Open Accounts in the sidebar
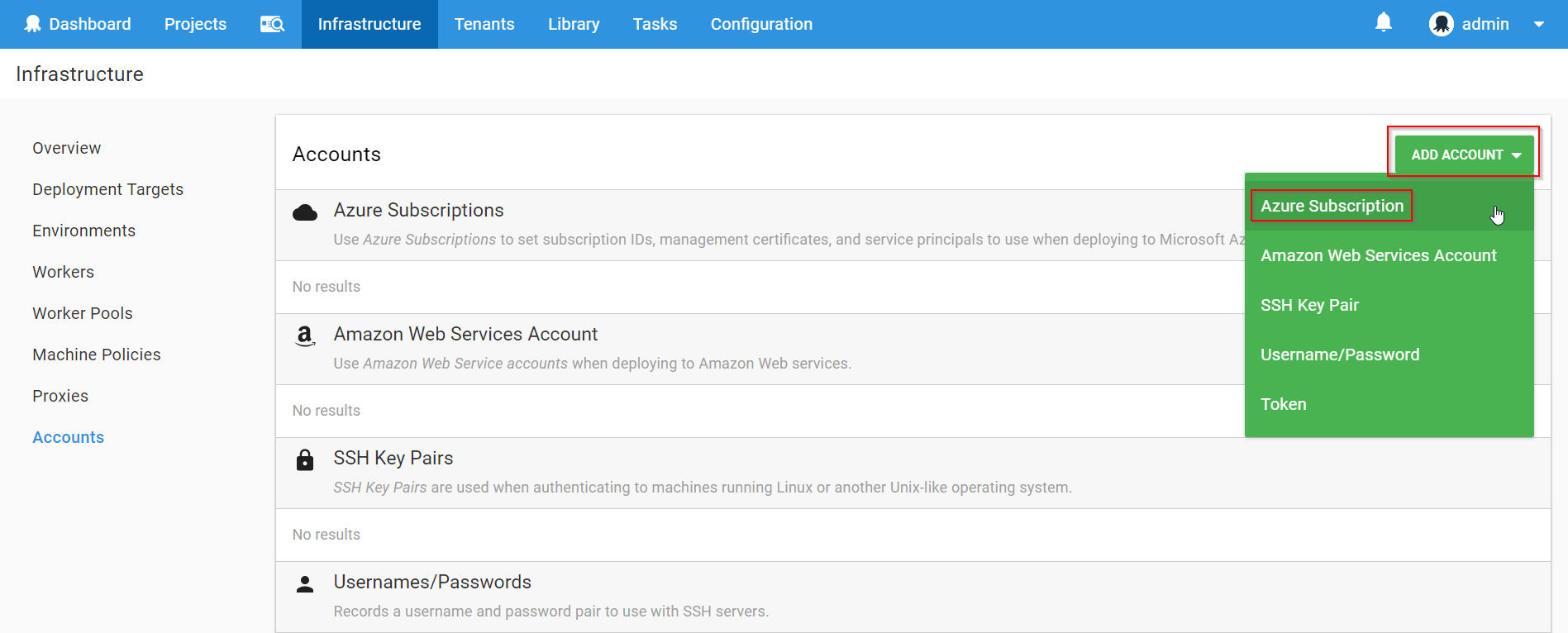This screenshot has height=633, width=1568. (68, 437)
